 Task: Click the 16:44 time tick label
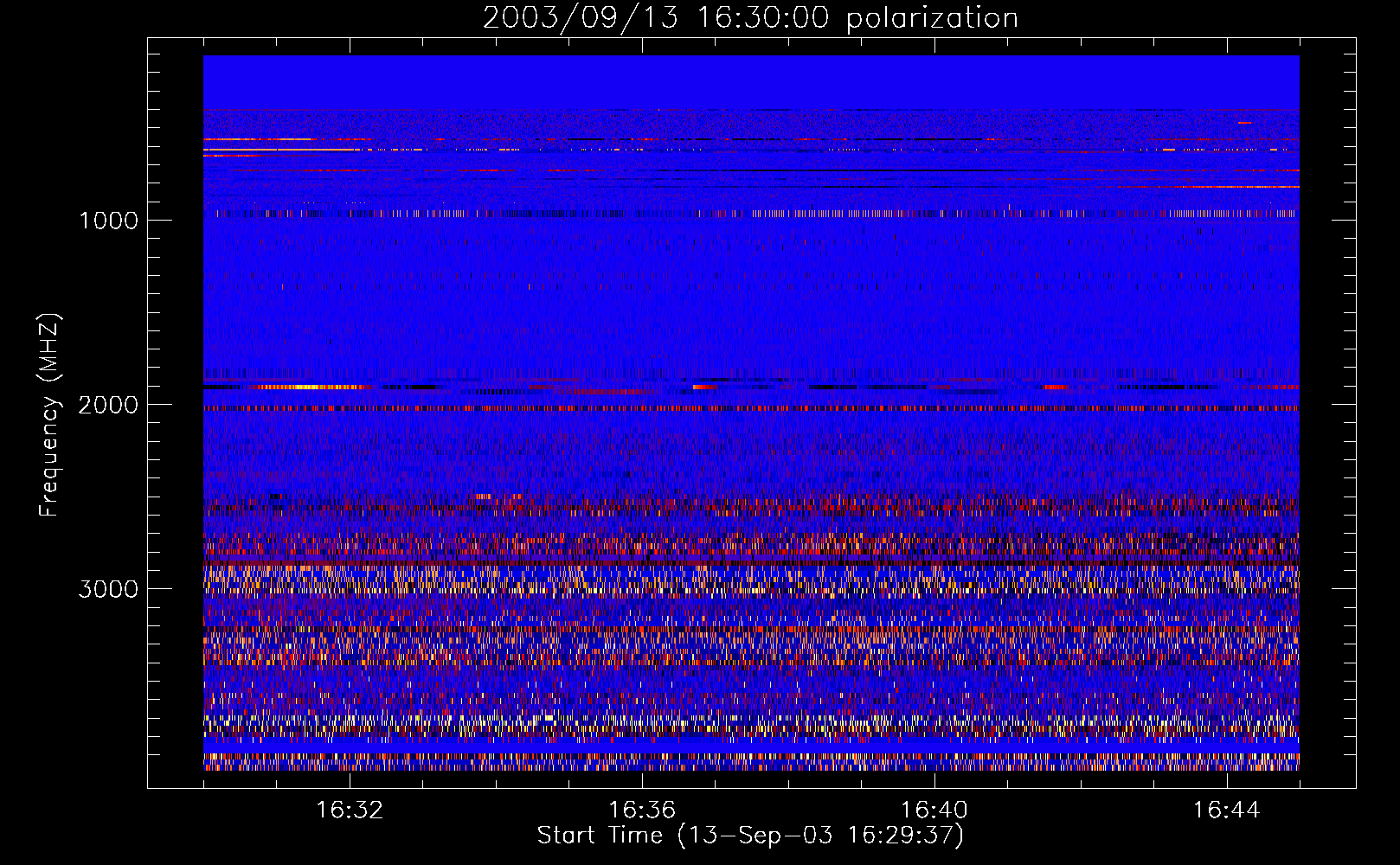(1227, 810)
